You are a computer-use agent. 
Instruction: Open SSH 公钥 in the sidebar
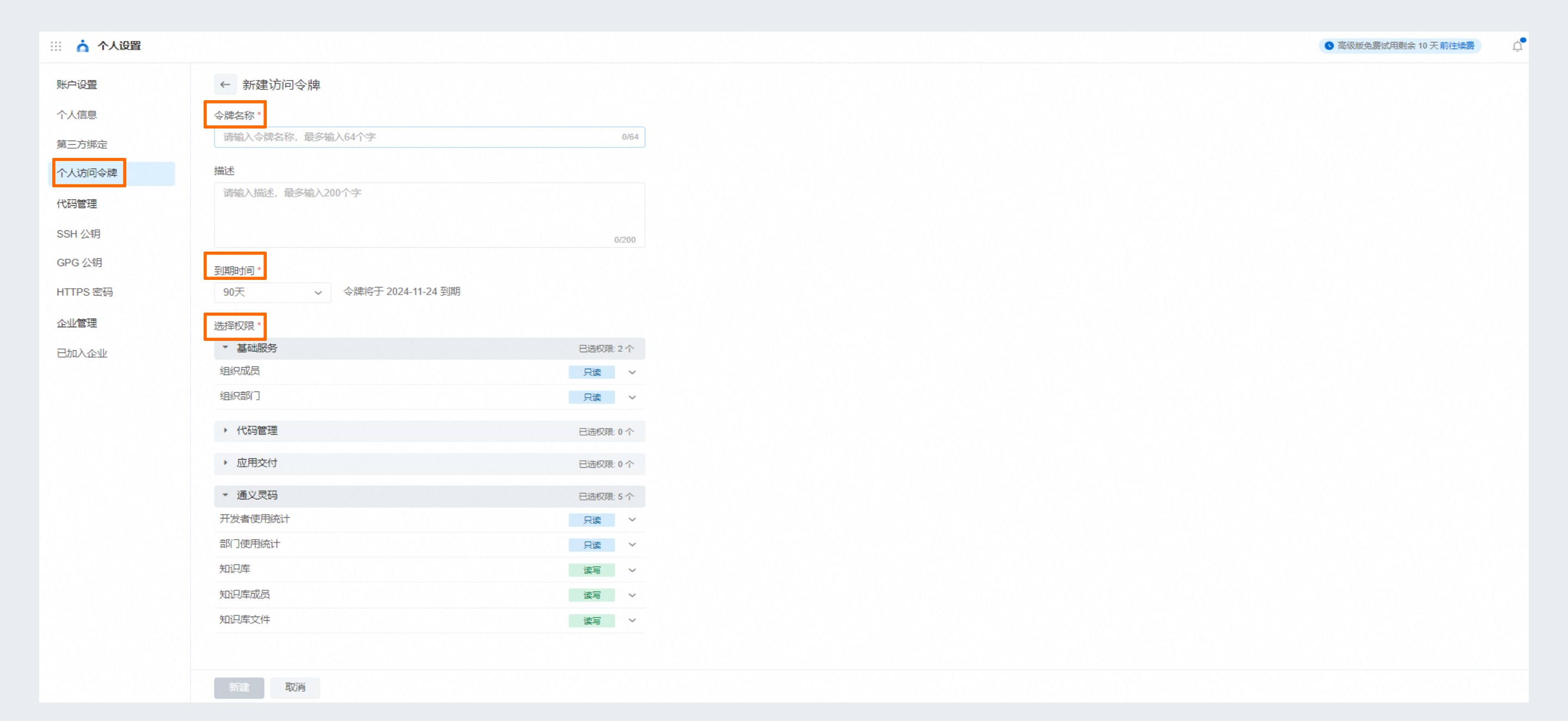pos(78,234)
